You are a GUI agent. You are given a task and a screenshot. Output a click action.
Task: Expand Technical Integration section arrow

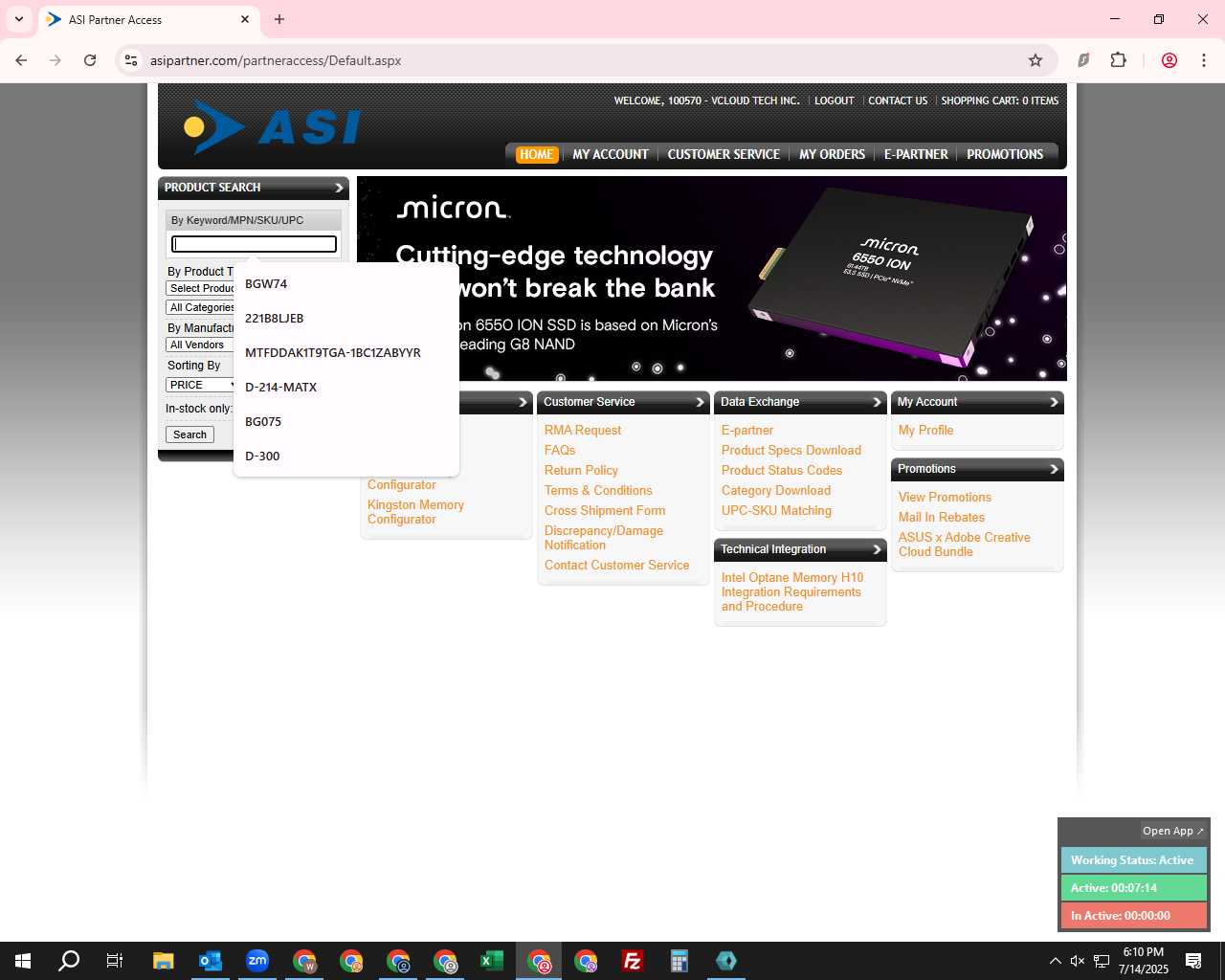coord(877,549)
